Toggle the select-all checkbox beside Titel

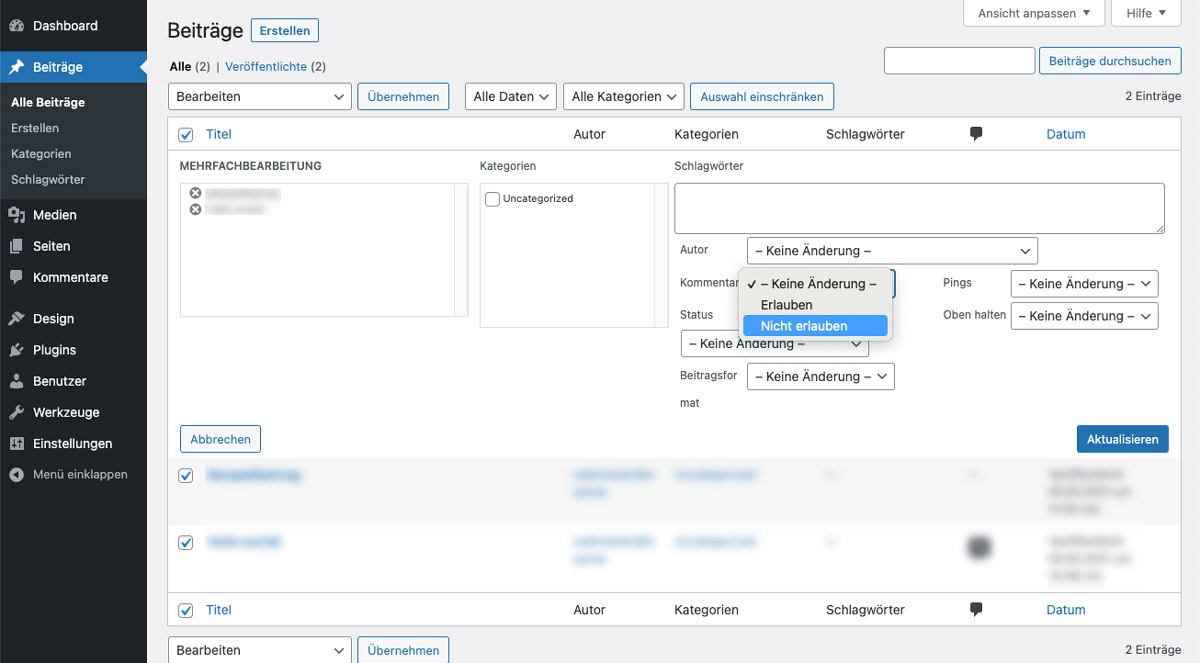[185, 133]
